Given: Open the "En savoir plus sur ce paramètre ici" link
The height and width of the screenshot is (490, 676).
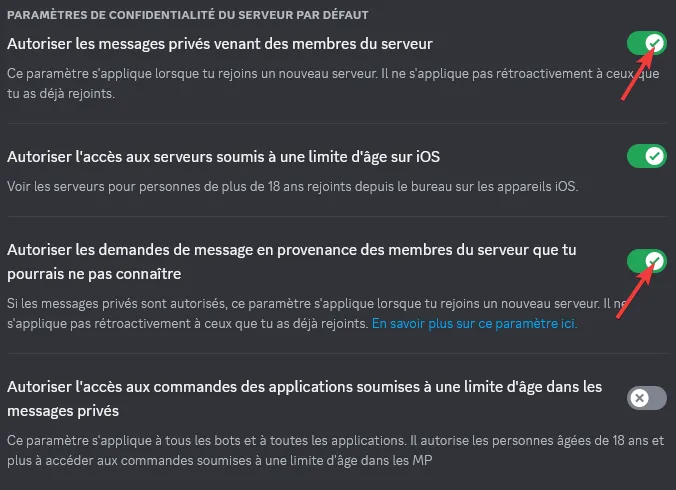Looking at the screenshot, I should [474, 324].
